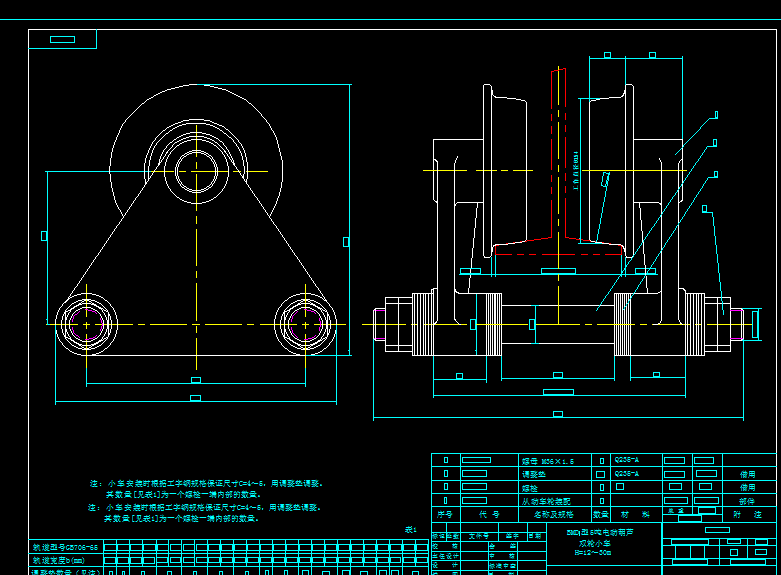The image size is (781, 575).
Task: Select 'Q235-A' material in the 螺母 row
Action: coord(627,460)
